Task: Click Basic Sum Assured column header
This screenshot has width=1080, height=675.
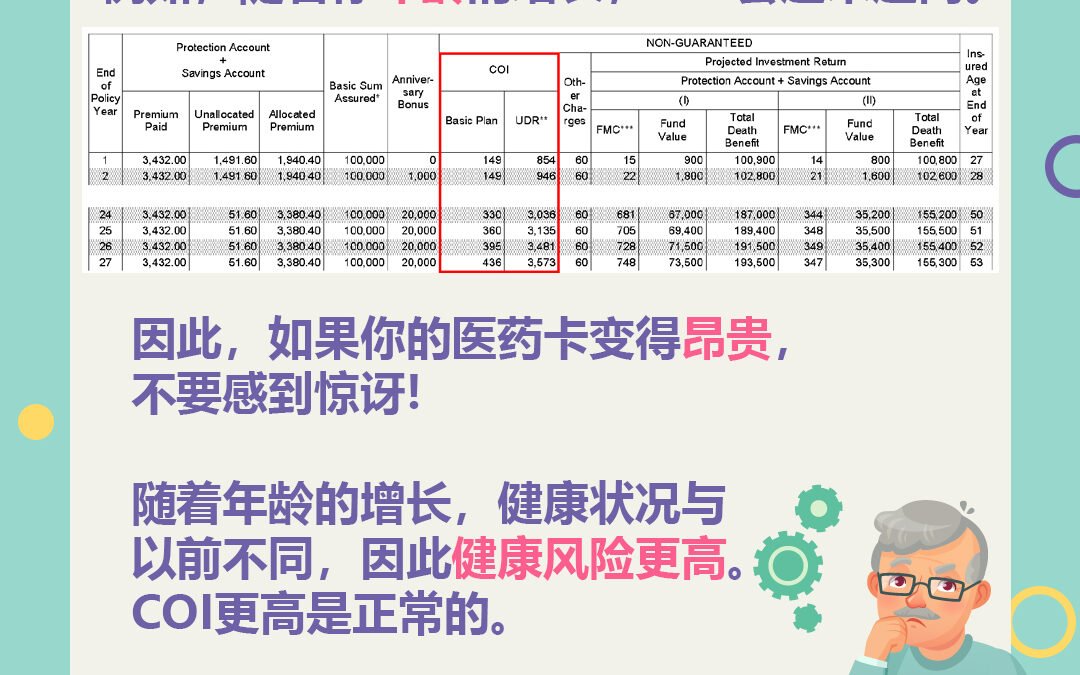Action: (x=356, y=92)
